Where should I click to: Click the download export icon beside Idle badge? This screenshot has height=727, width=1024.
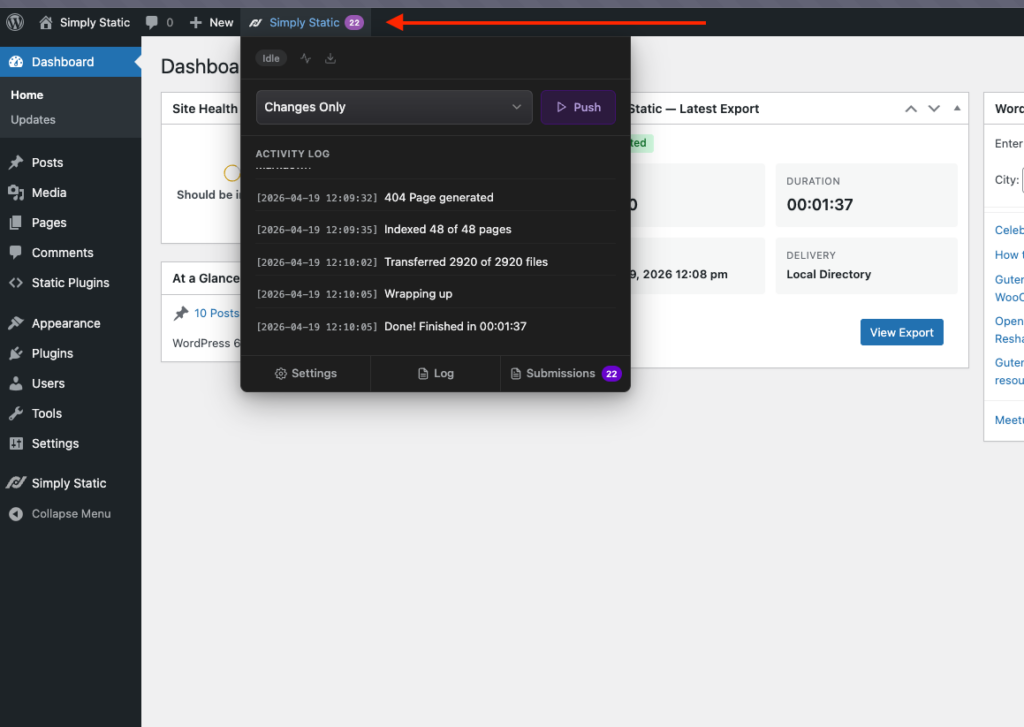coord(330,58)
